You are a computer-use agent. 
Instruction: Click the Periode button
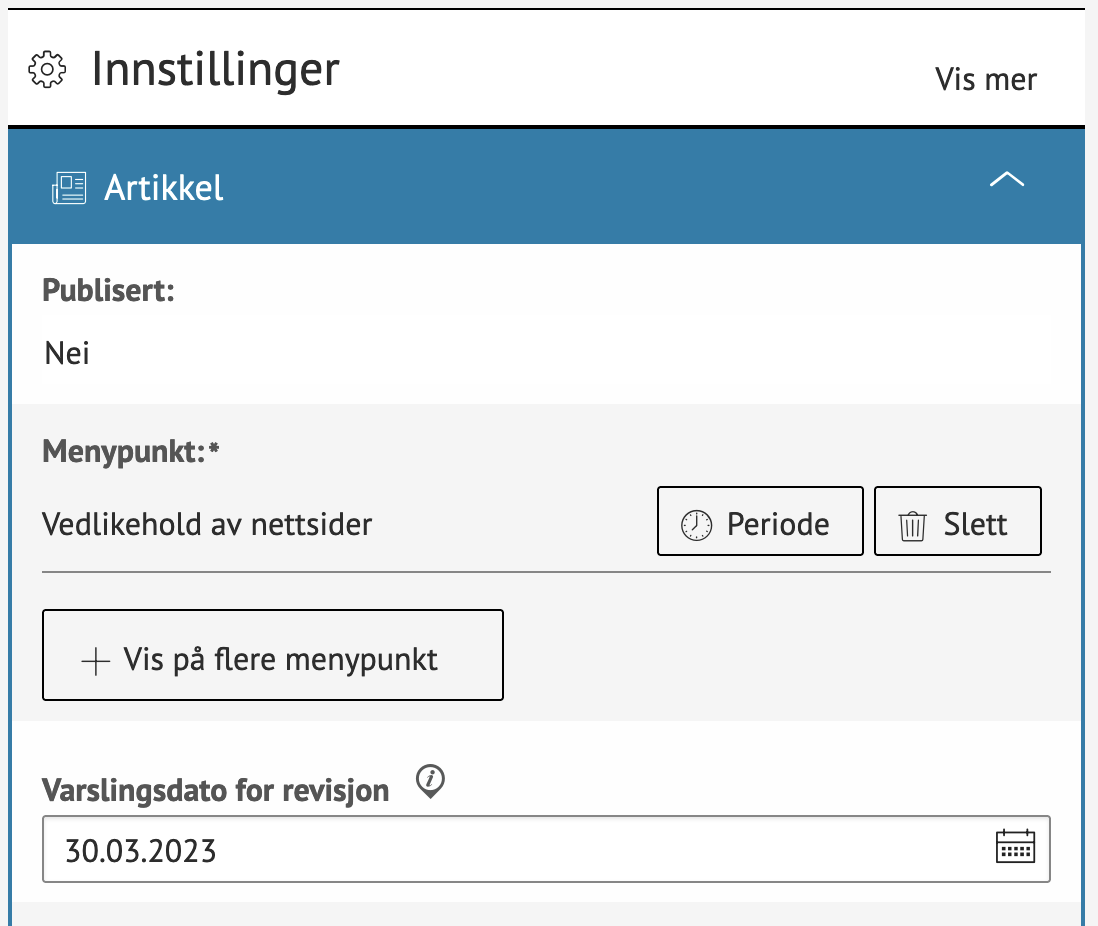(760, 521)
